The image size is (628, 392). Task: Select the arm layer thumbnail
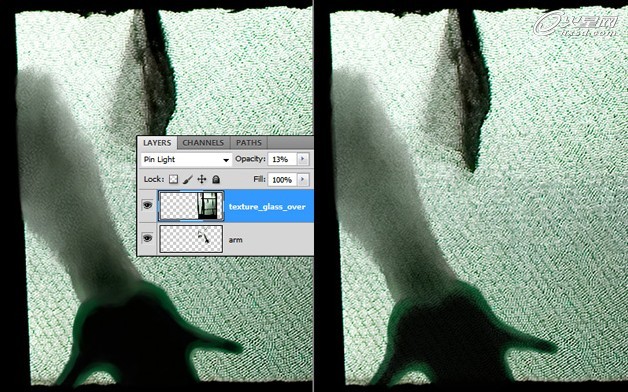click(191, 239)
